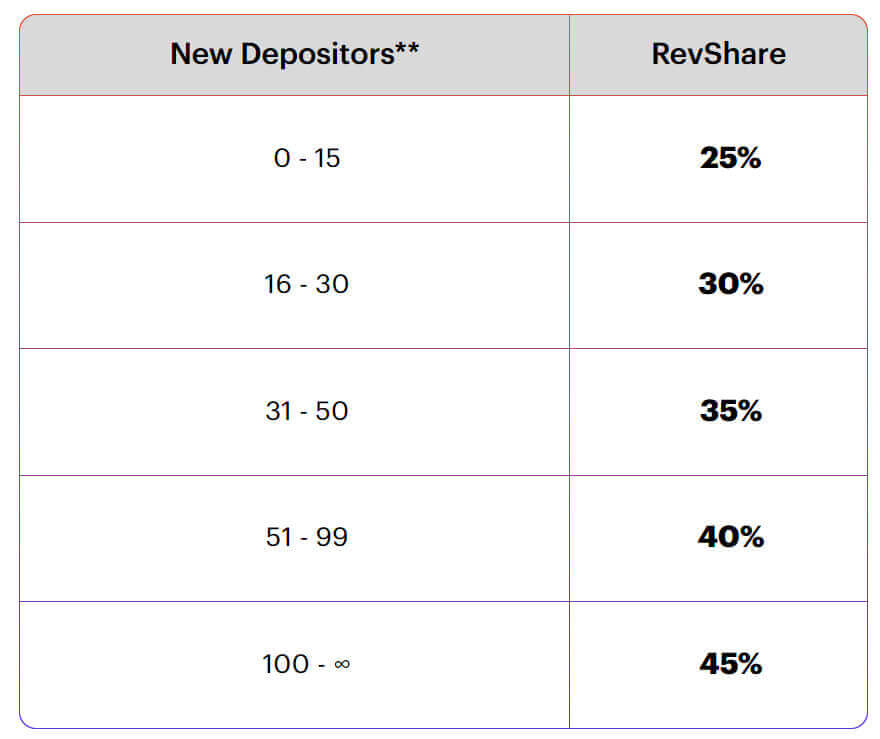Select the 51 - 99 depositors cell
This screenshot has width=880, height=739.
coord(307,537)
